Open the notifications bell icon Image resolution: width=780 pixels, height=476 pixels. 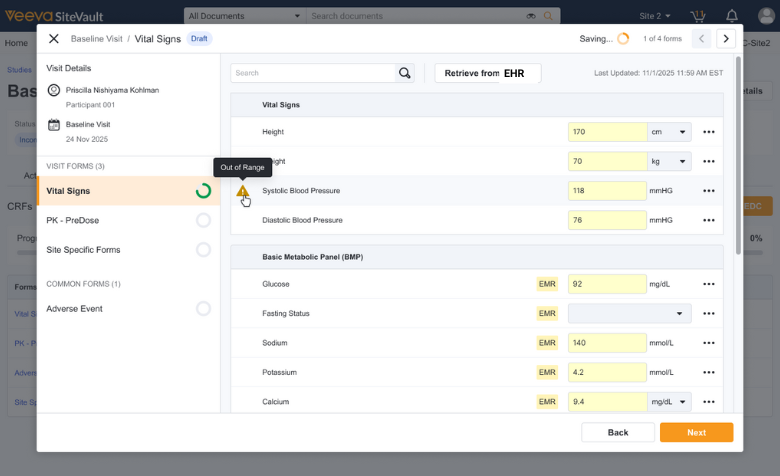click(732, 16)
